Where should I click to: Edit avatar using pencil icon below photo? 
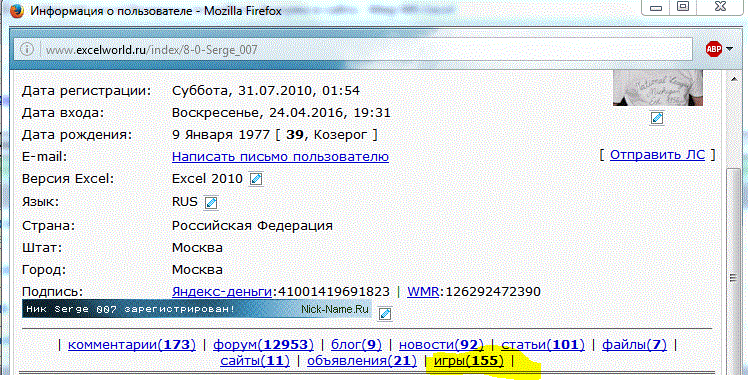(x=657, y=118)
